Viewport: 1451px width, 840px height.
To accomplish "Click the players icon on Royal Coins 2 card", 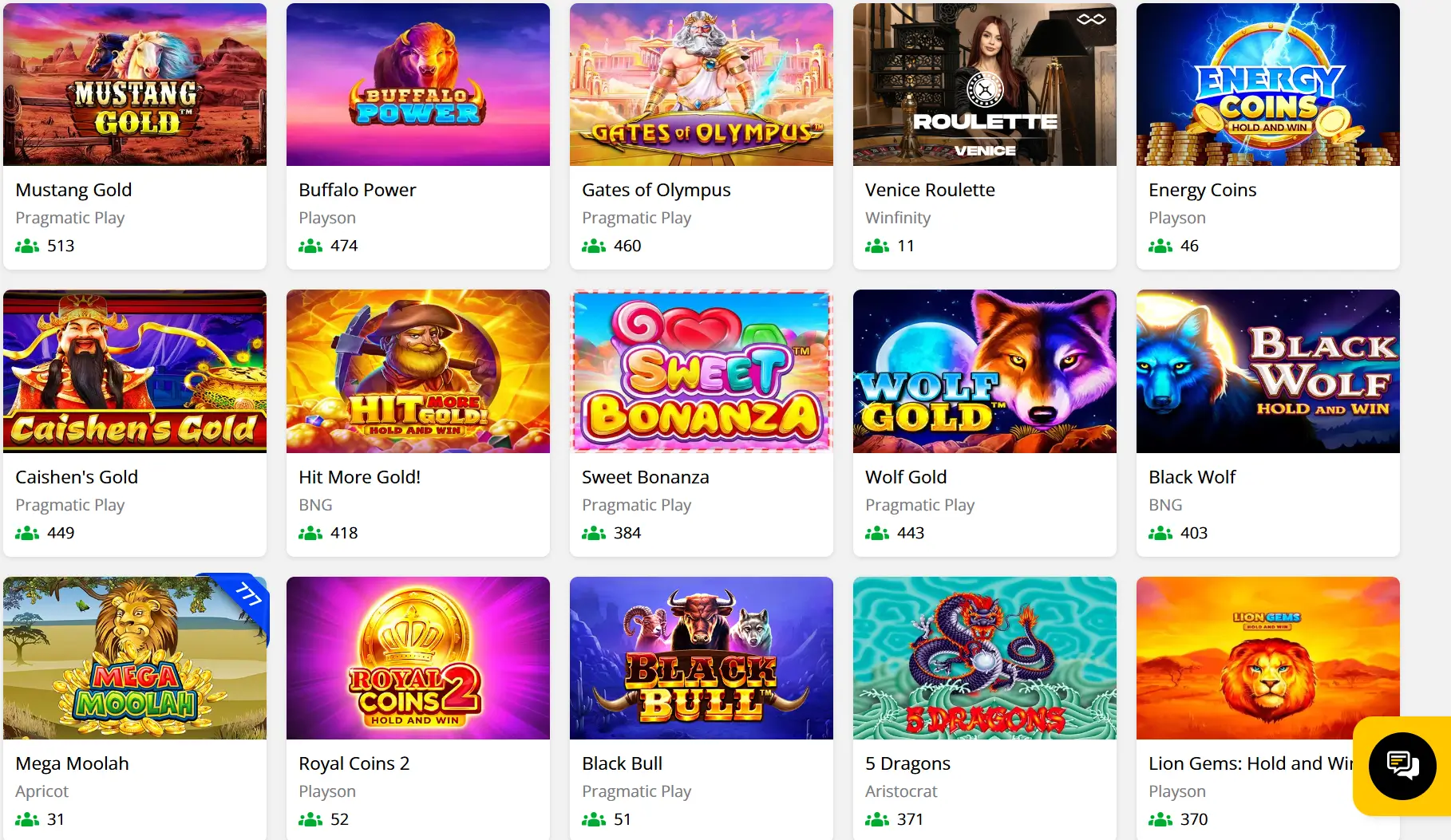I will click(310, 819).
